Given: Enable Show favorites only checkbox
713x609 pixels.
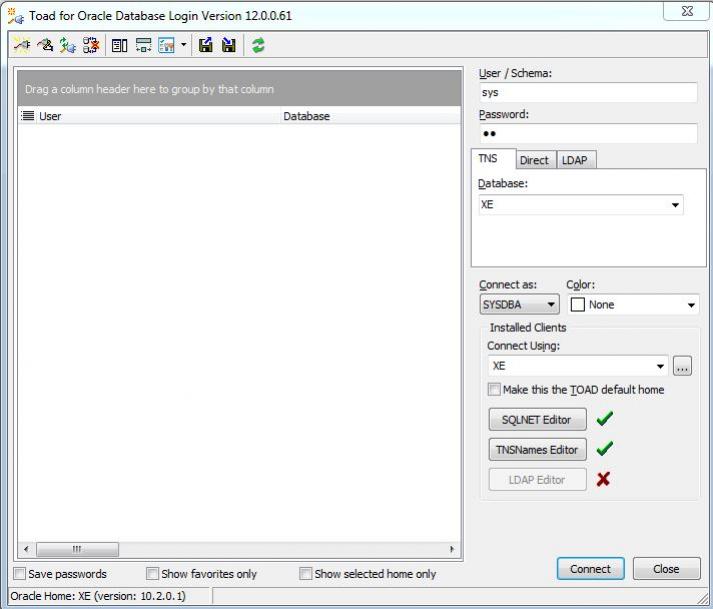Looking at the screenshot, I should coord(152,573).
